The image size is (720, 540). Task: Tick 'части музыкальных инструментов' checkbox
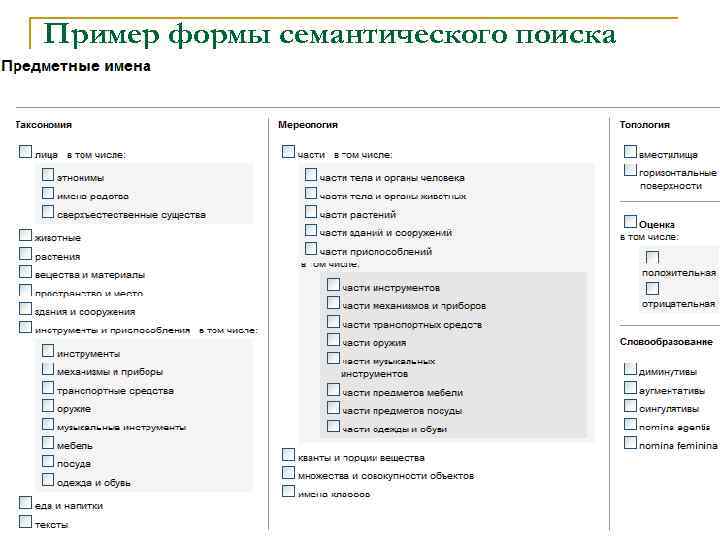(x=333, y=359)
